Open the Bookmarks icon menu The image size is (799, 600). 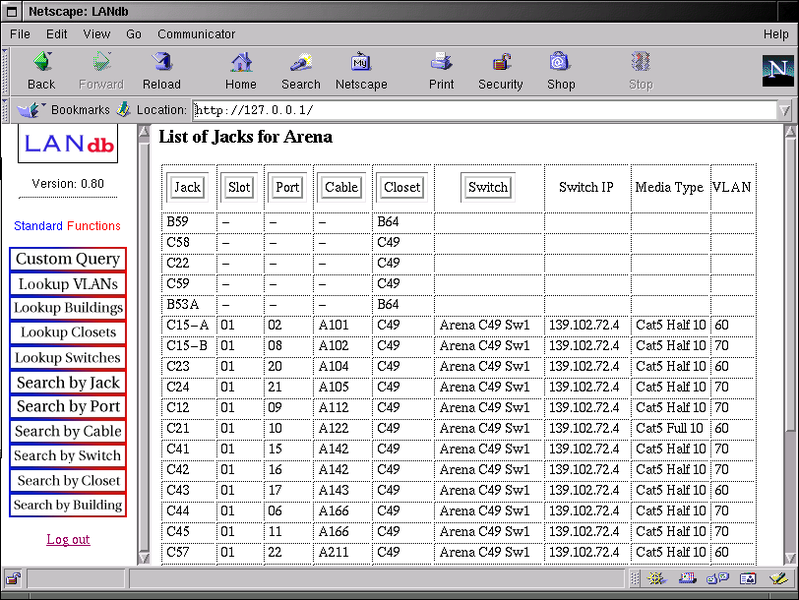[x=31, y=110]
